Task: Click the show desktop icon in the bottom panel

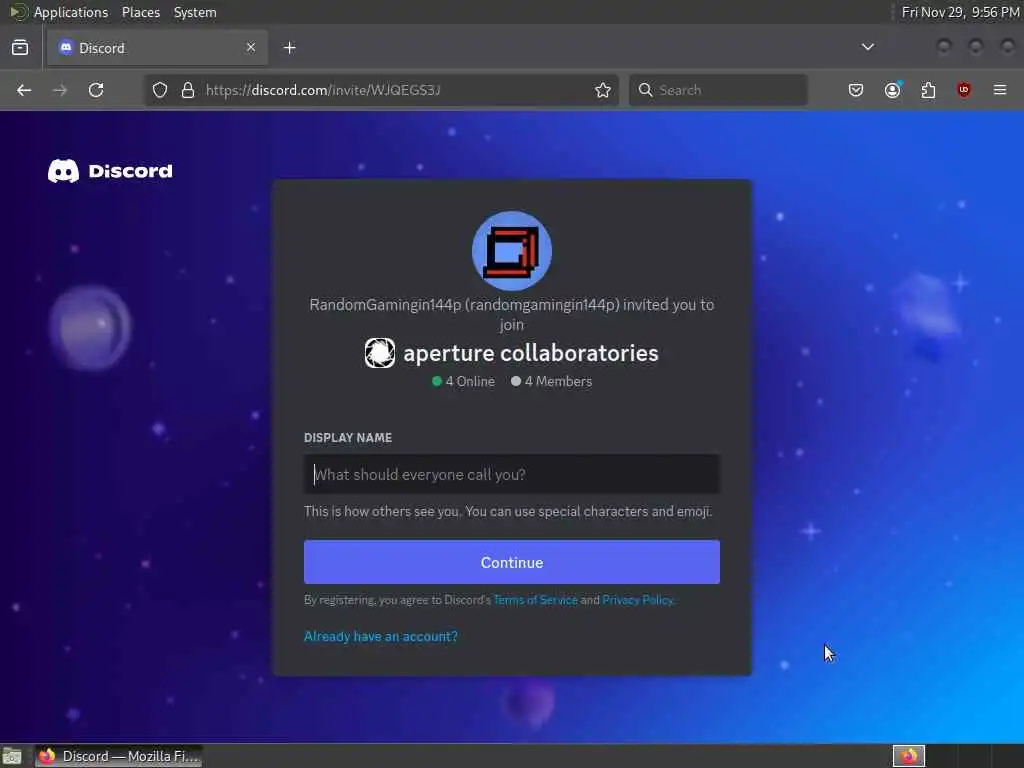Action: point(12,756)
